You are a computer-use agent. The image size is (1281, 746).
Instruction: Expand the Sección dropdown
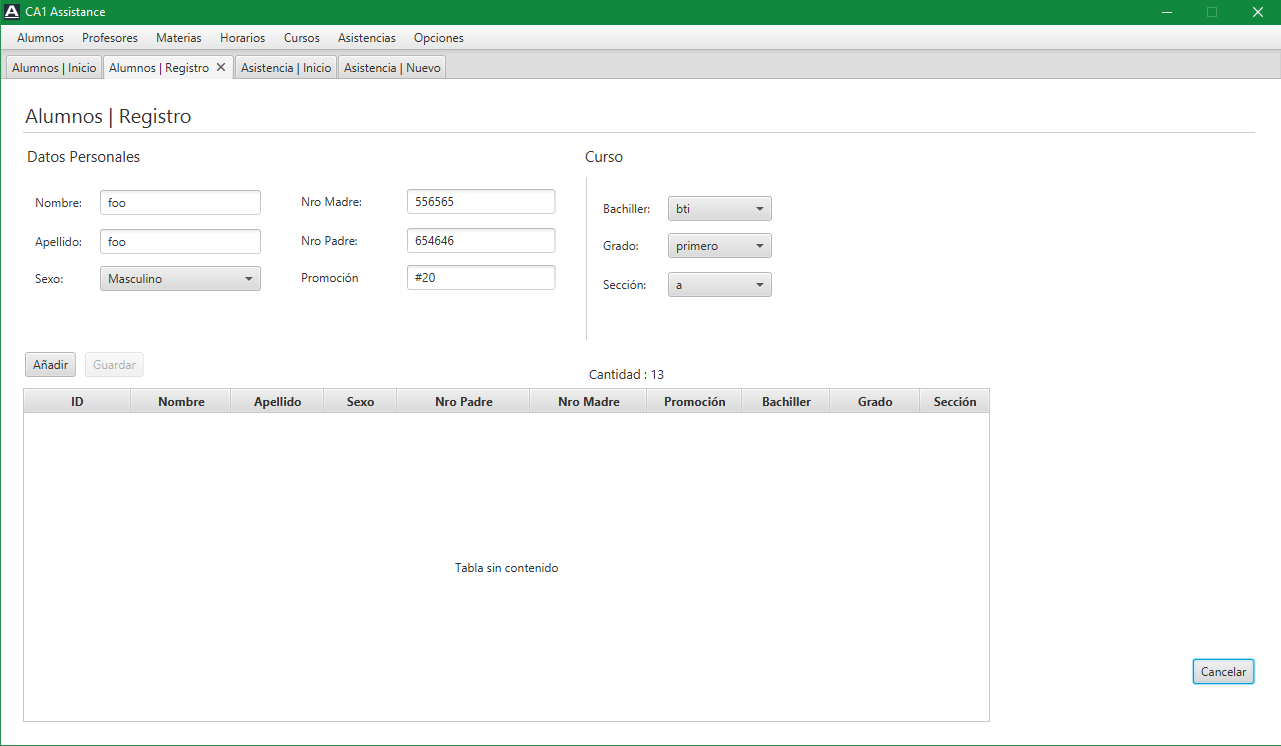(x=720, y=285)
